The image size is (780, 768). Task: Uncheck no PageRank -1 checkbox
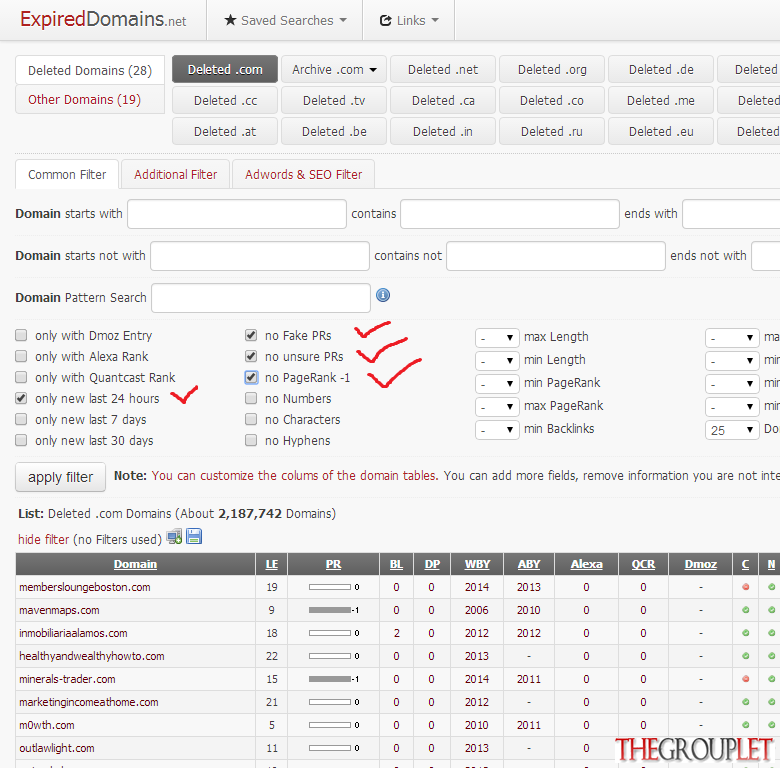[x=251, y=377]
